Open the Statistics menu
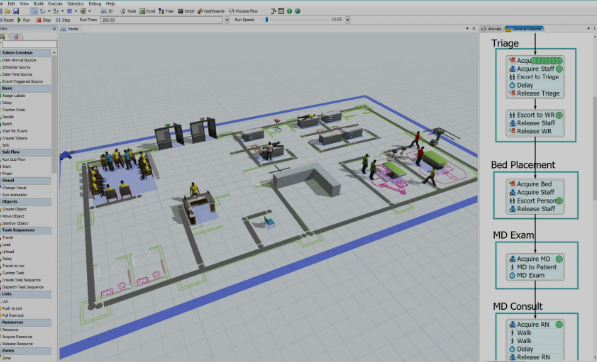This screenshot has height=362, width=597. (x=75, y=3)
